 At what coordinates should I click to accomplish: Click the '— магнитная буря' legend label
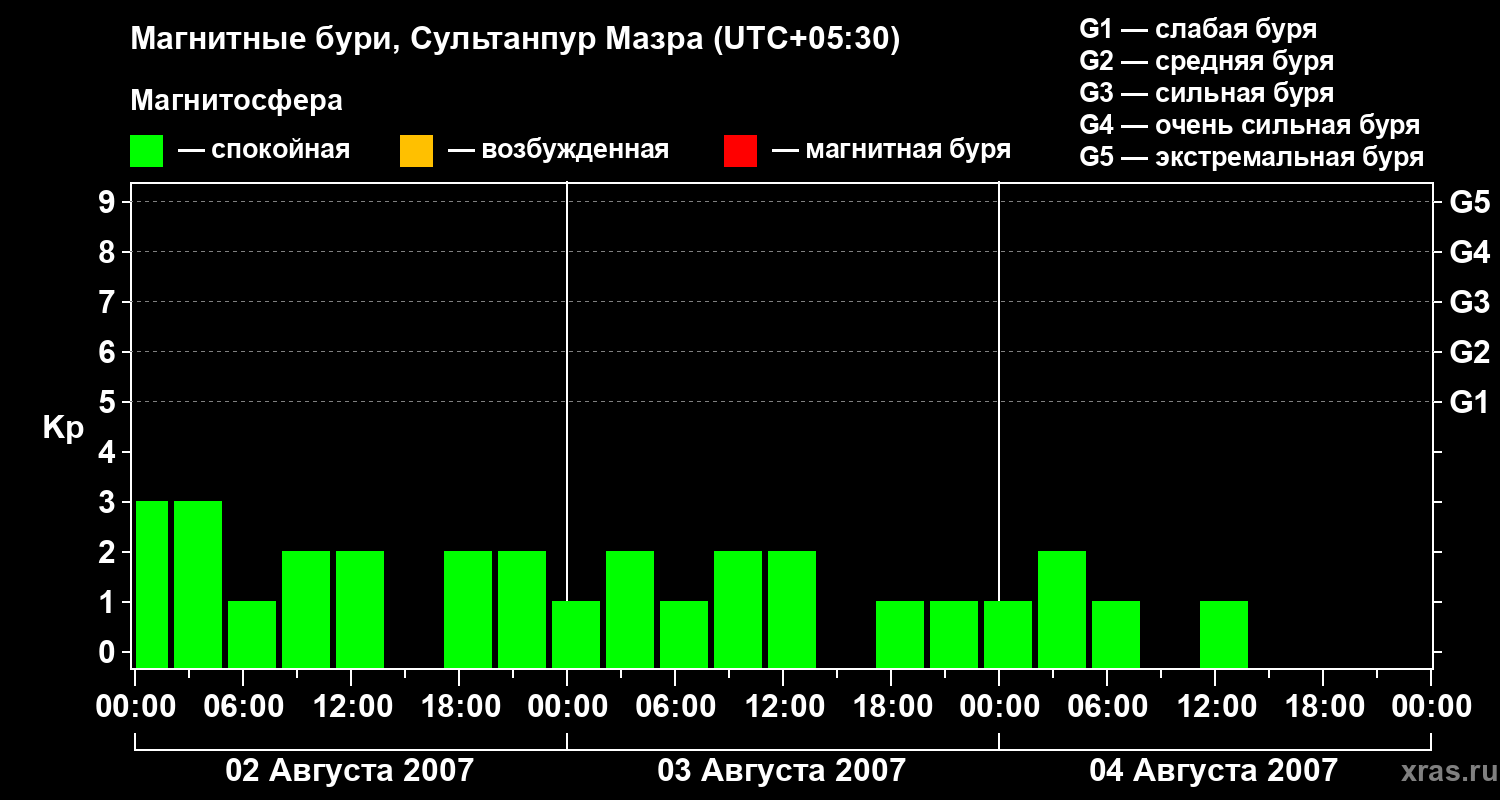click(891, 151)
